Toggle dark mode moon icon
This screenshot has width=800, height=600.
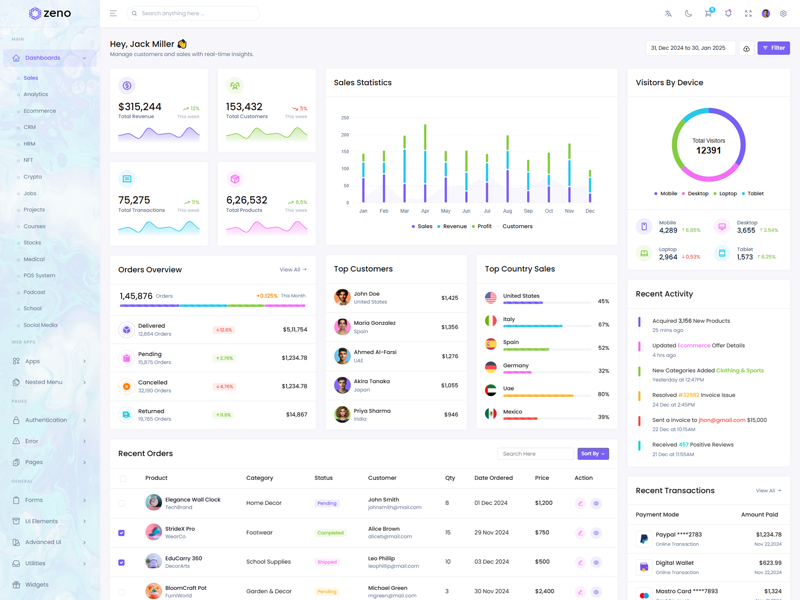(688, 14)
